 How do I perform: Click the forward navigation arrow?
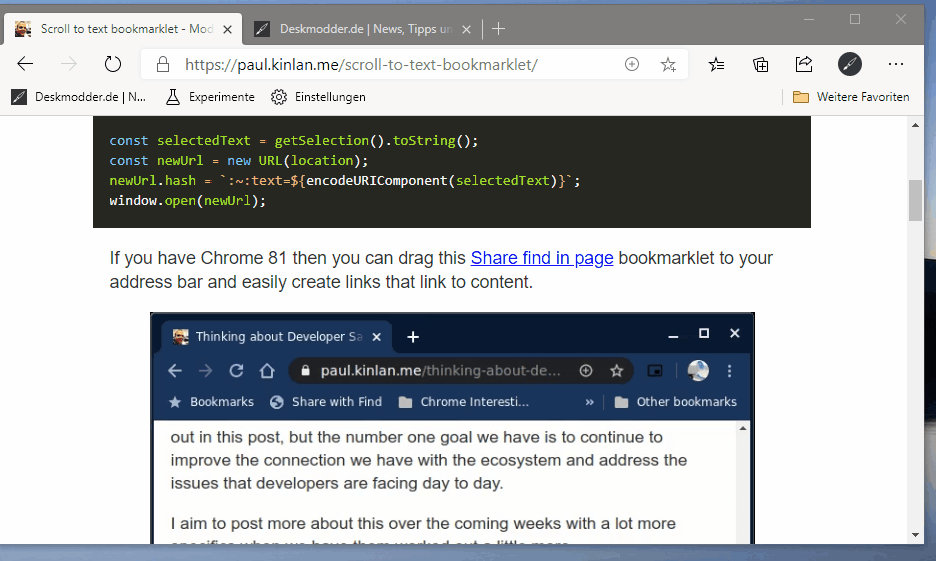click(69, 64)
